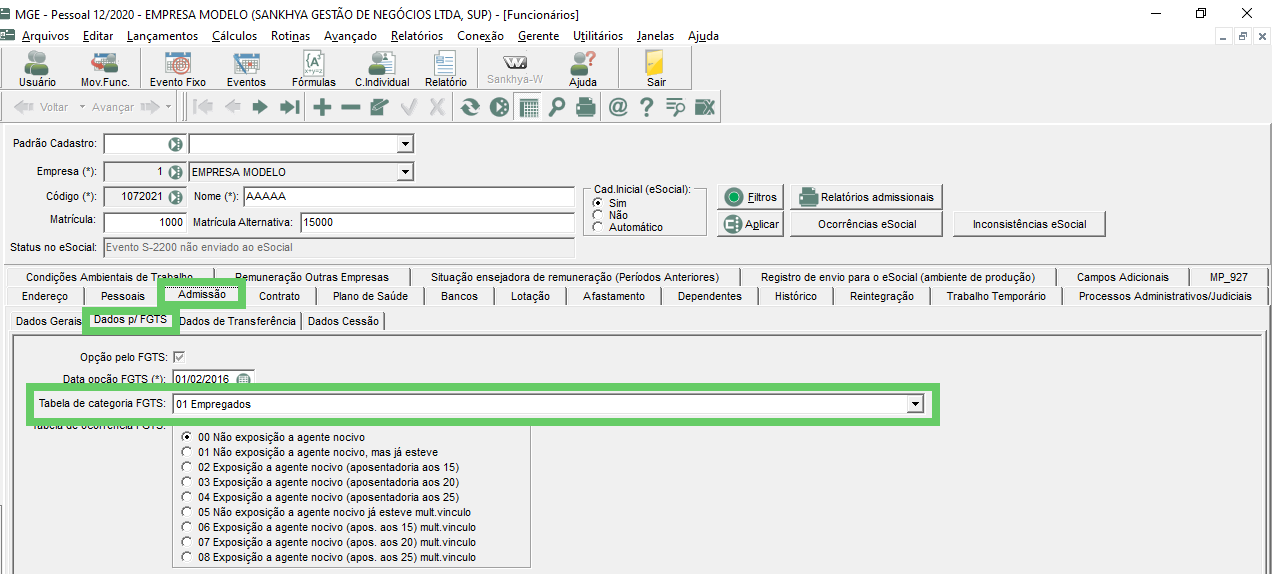Edit the record with pencil icon
This screenshot has height=574, width=1280.
click(x=379, y=107)
